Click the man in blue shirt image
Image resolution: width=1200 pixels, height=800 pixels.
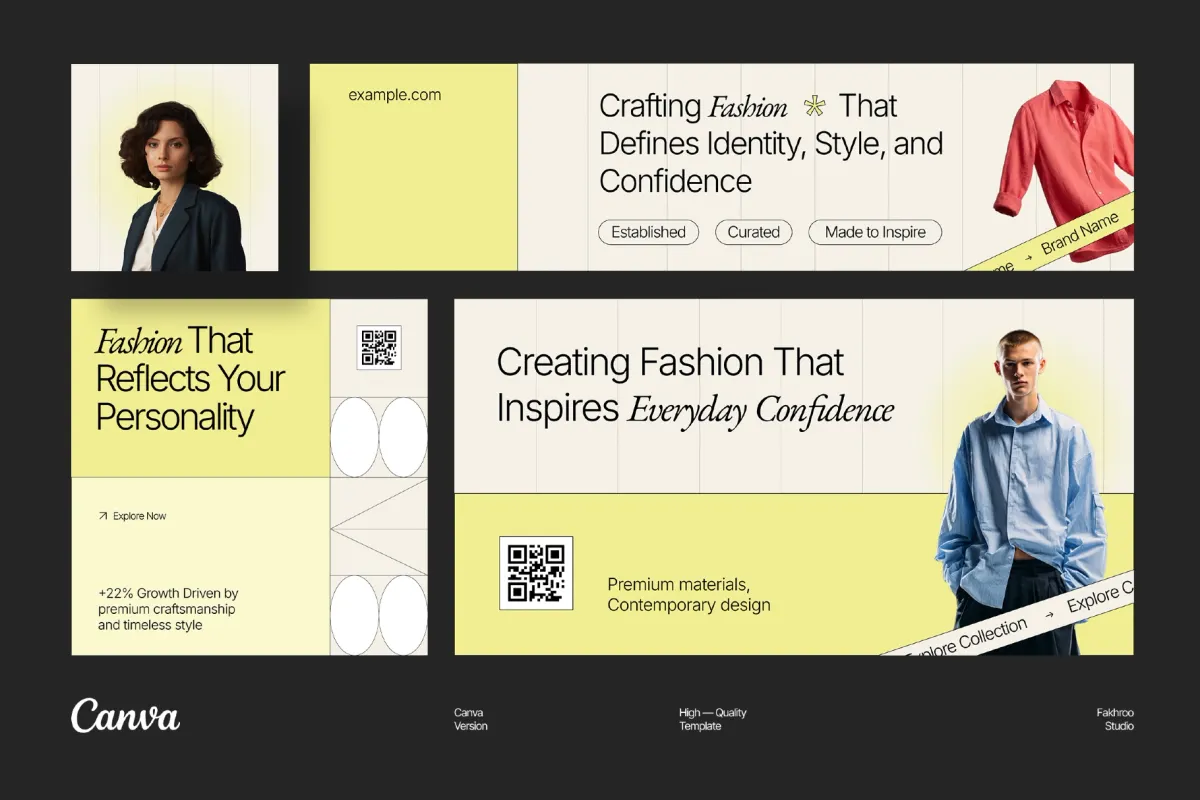pyautogui.click(x=1020, y=490)
